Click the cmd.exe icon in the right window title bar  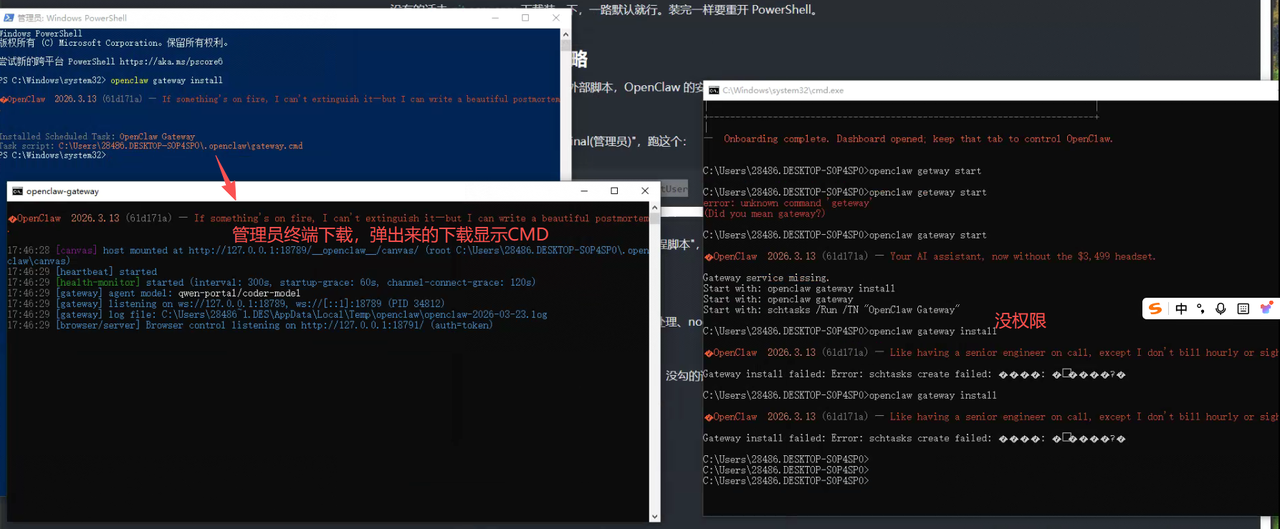pyautogui.click(x=713, y=90)
